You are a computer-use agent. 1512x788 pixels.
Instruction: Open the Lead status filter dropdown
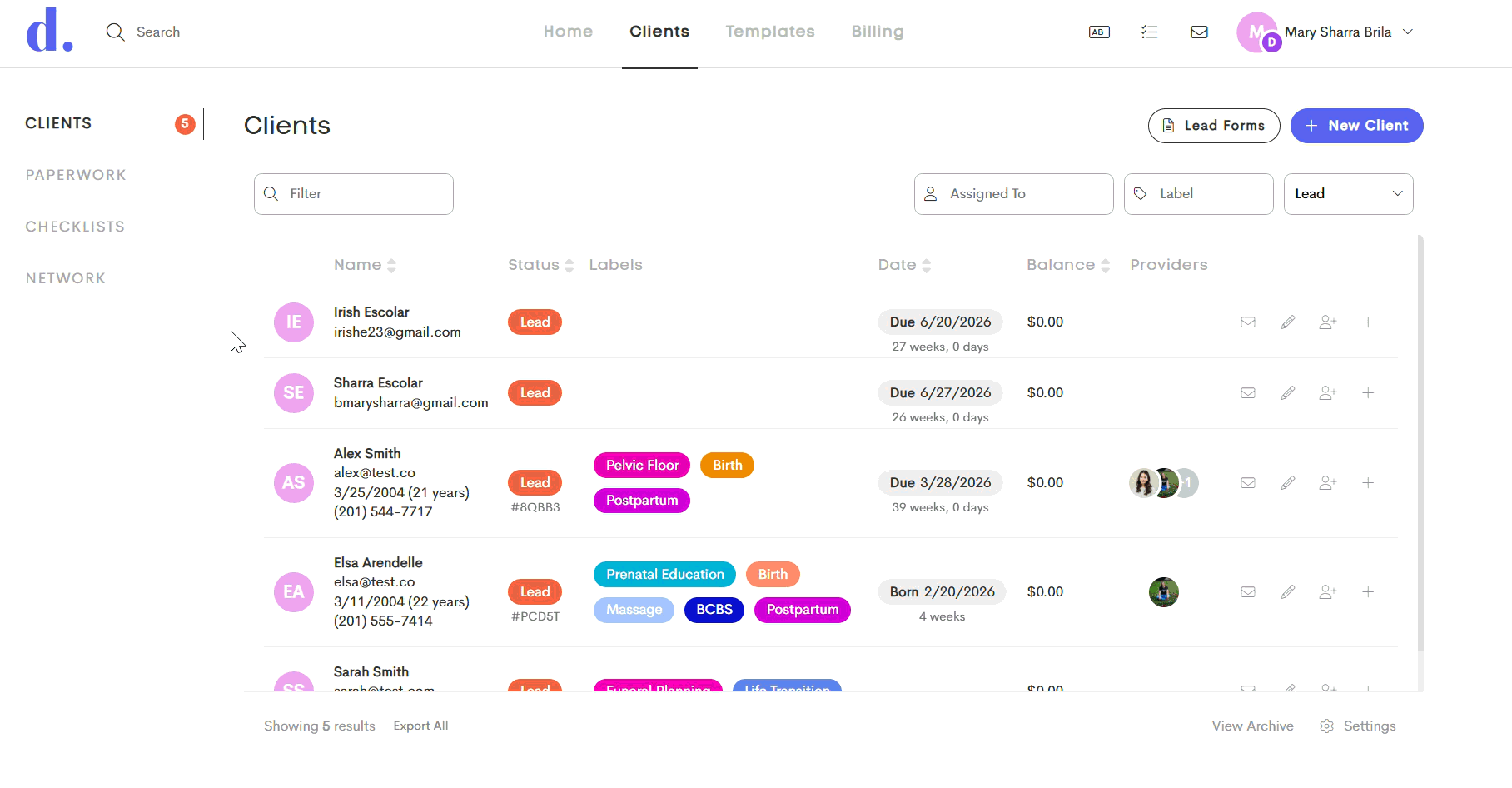(x=1348, y=194)
